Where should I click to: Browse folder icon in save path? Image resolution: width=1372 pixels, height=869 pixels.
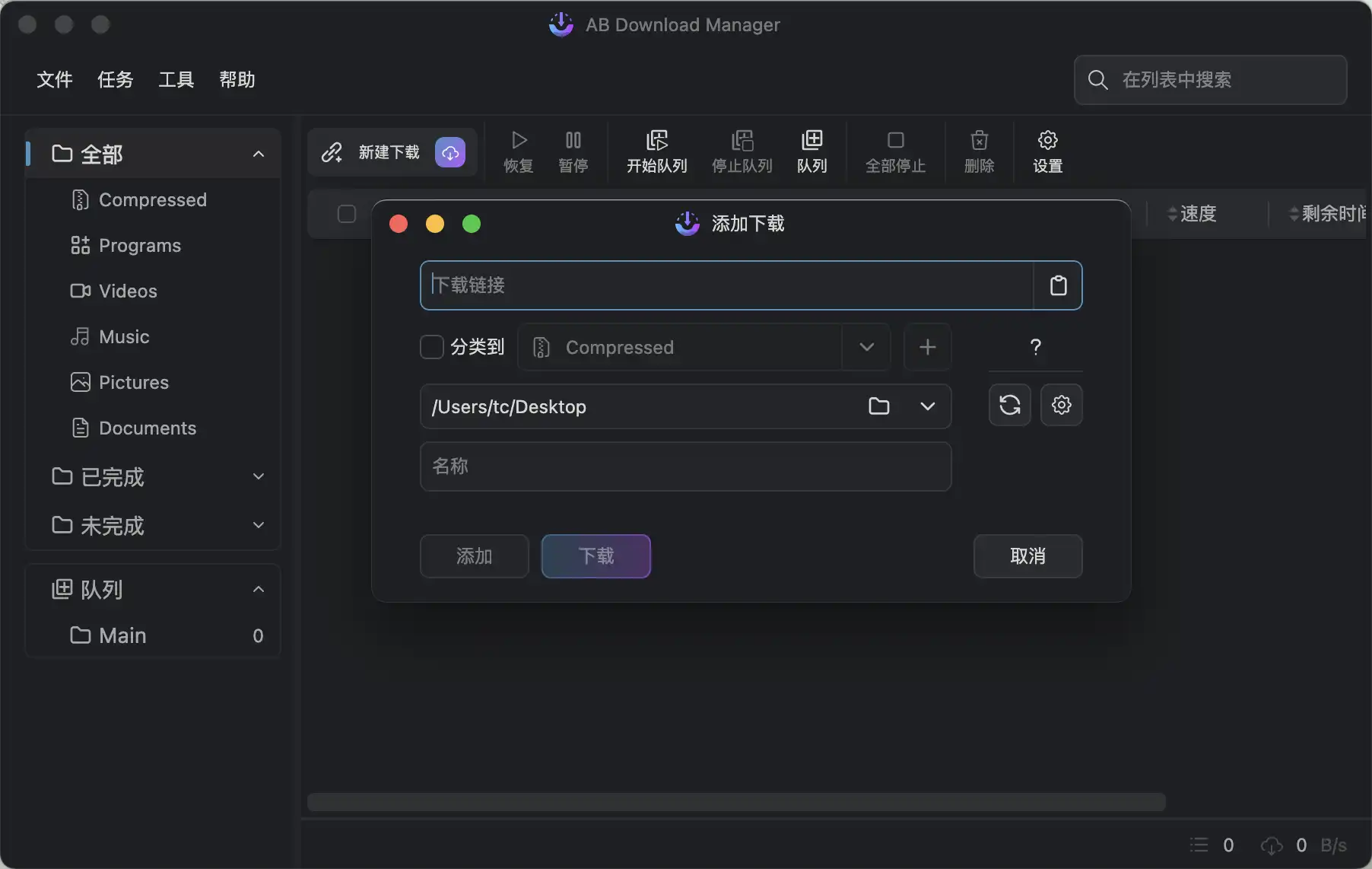click(x=879, y=406)
